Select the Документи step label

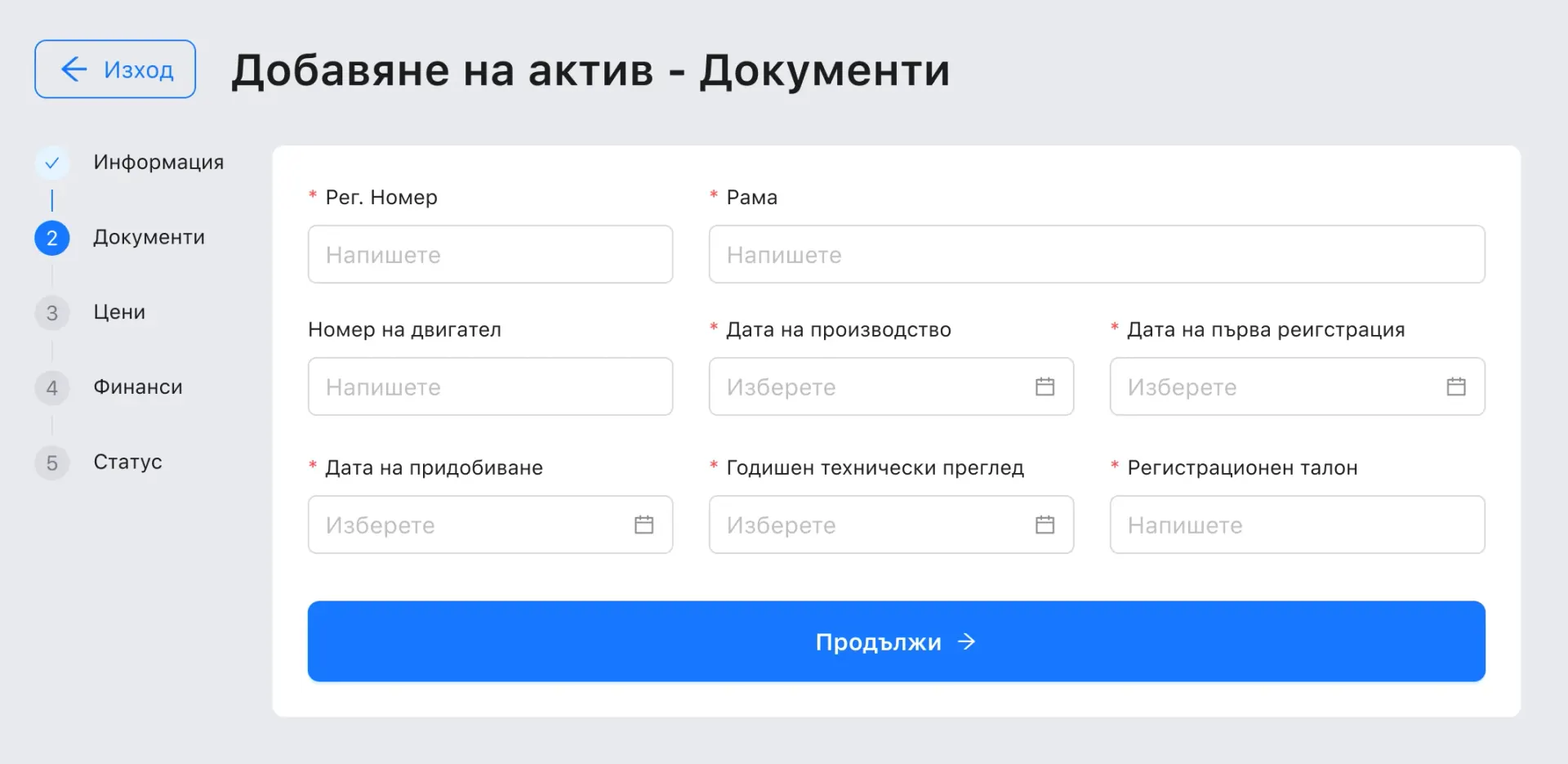[149, 238]
